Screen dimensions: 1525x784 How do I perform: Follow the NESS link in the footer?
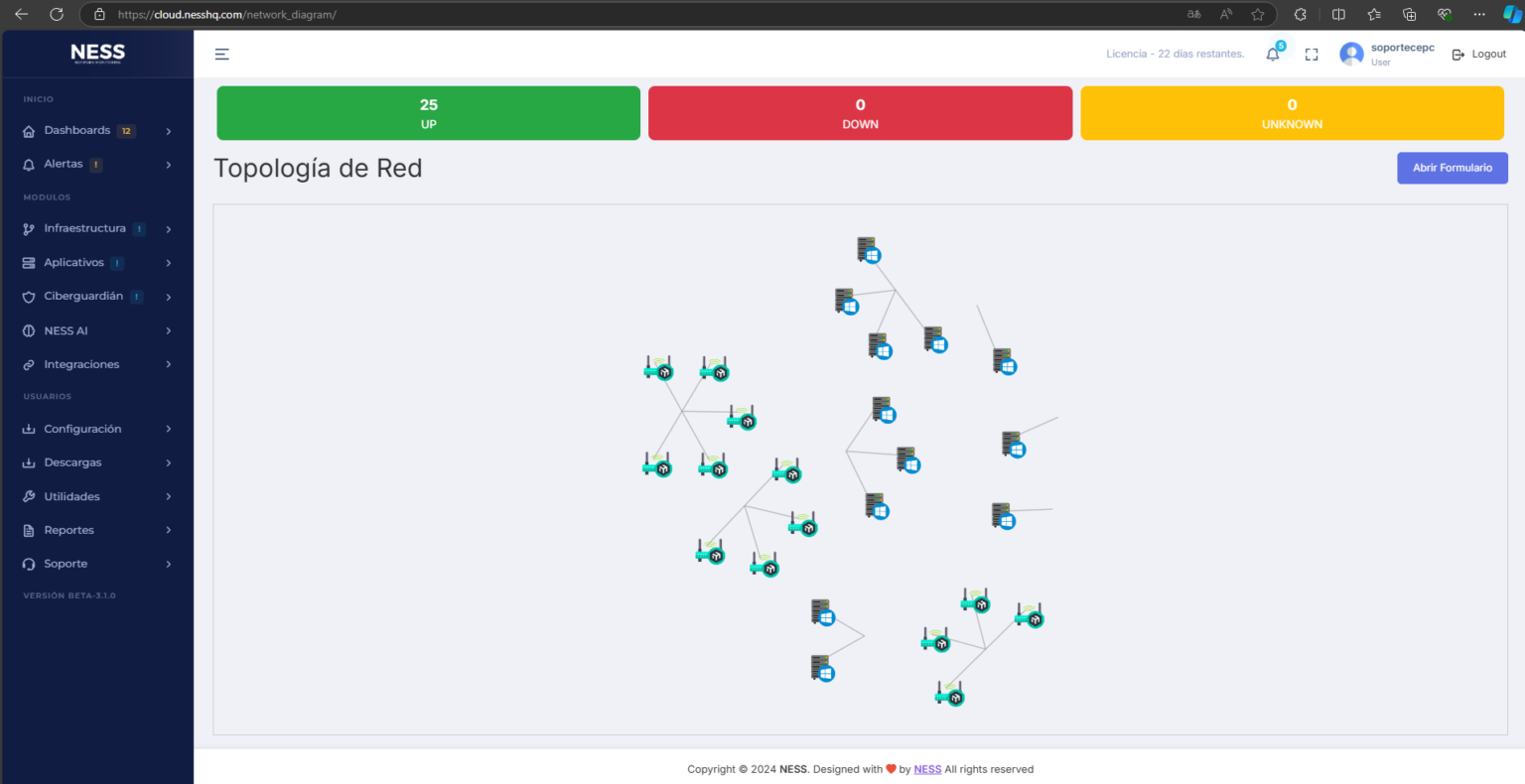(926, 769)
